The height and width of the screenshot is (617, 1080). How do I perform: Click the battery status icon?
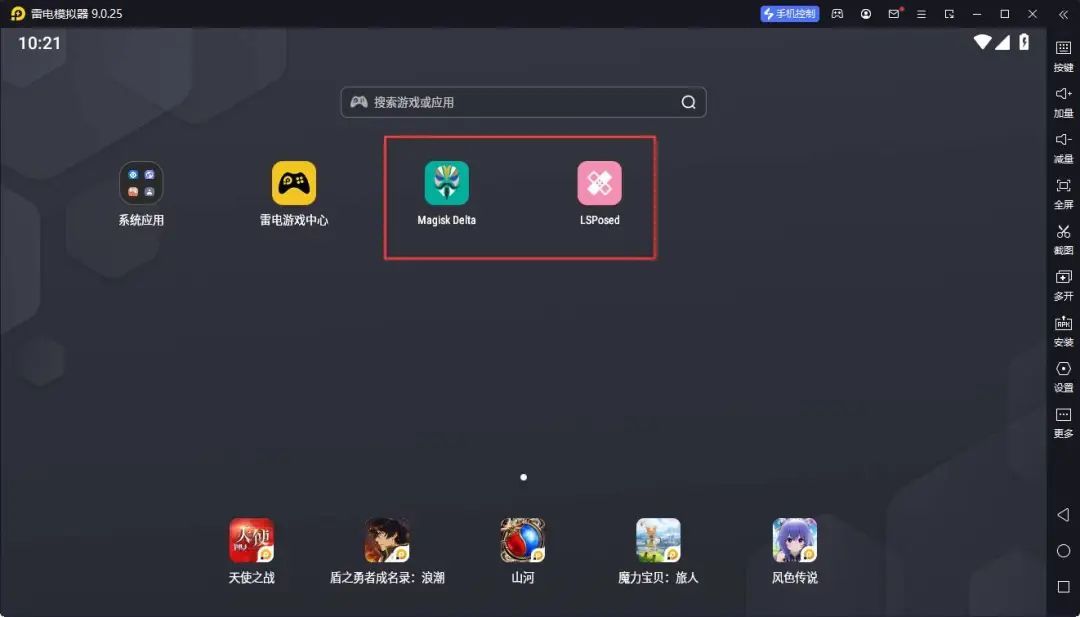pos(1024,42)
